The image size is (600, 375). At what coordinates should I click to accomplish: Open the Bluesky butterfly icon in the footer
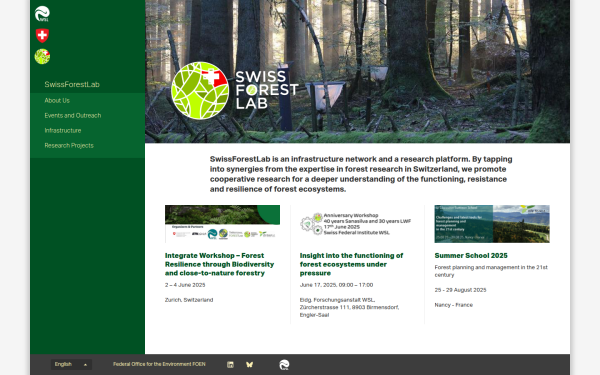tap(249, 365)
